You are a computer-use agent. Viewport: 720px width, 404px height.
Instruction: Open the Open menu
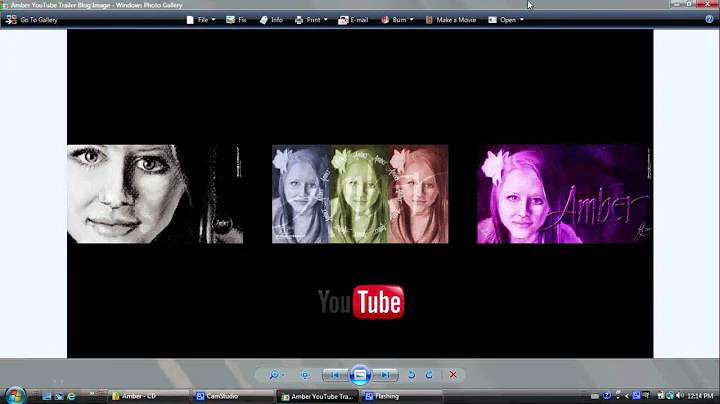pos(506,20)
